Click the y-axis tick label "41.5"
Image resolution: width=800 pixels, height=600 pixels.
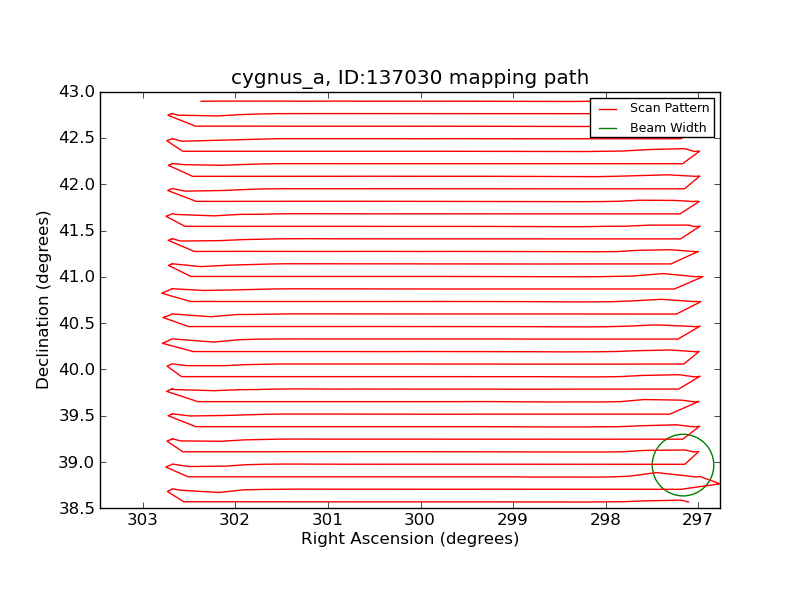click(x=77, y=231)
